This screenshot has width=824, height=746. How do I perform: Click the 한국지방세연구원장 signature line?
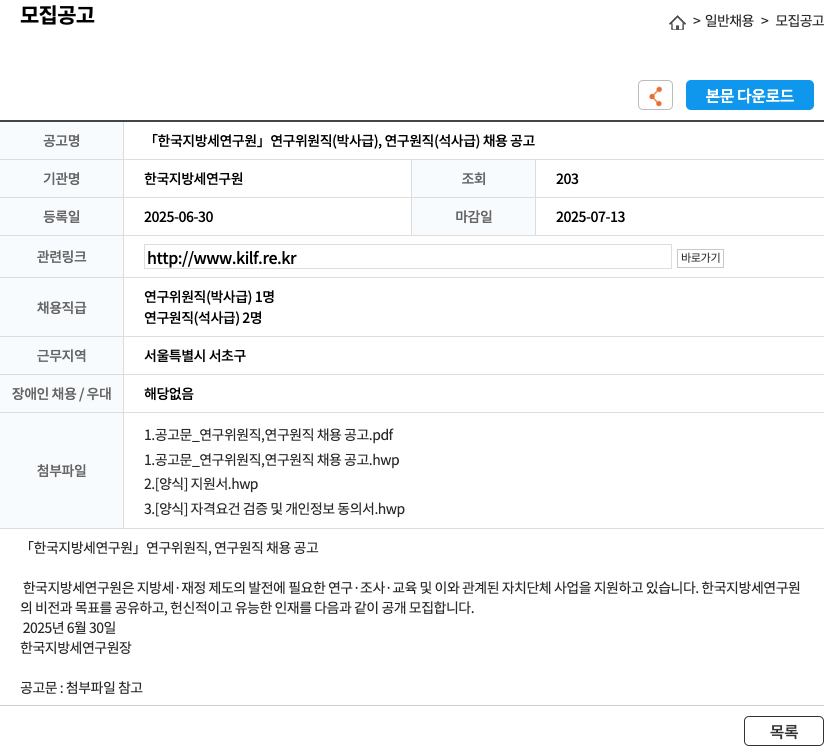(x=76, y=648)
